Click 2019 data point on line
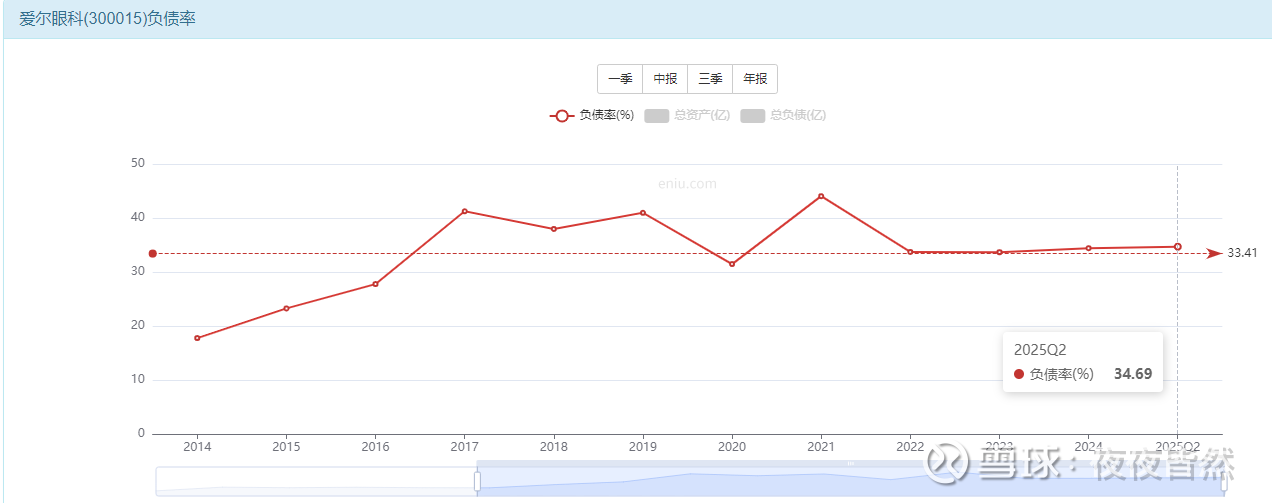The height and width of the screenshot is (503, 1272). [x=643, y=213]
